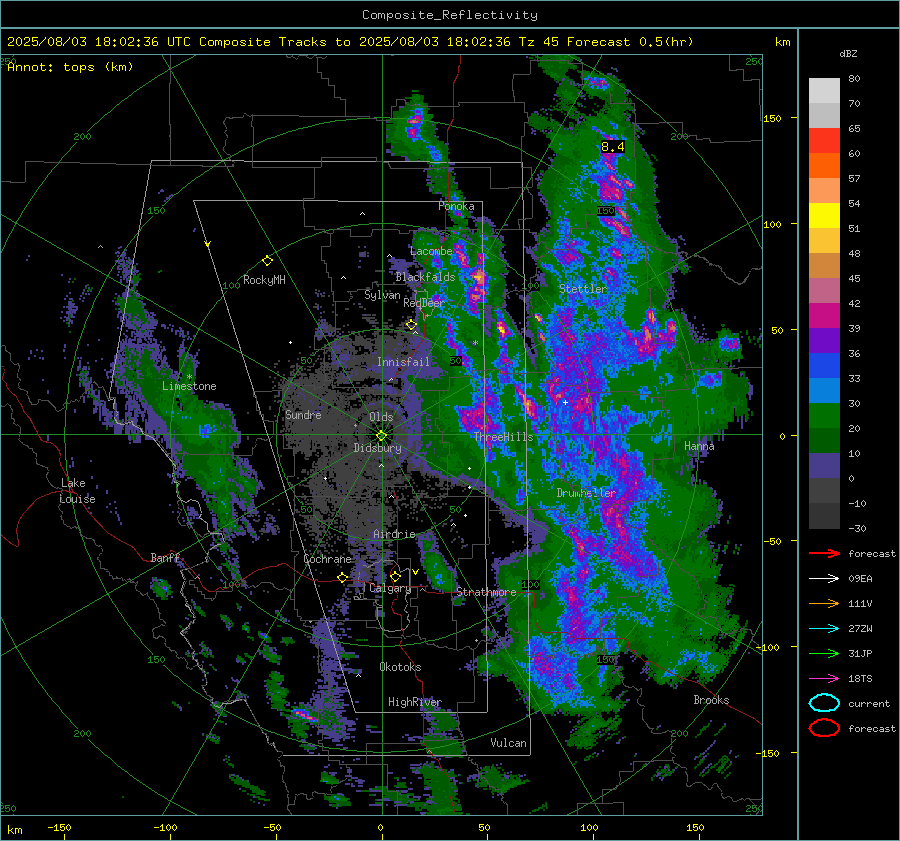Click the km label at bottom-left corner
The height and width of the screenshot is (841, 900).
pos(15,830)
